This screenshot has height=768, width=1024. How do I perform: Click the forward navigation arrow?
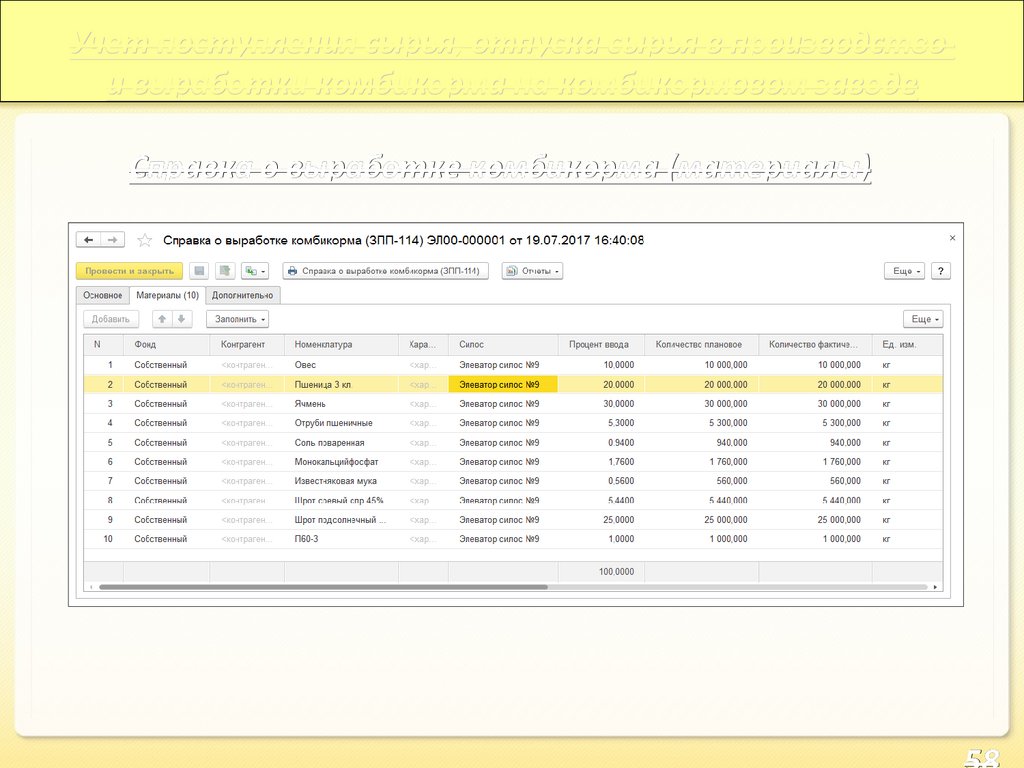point(113,240)
